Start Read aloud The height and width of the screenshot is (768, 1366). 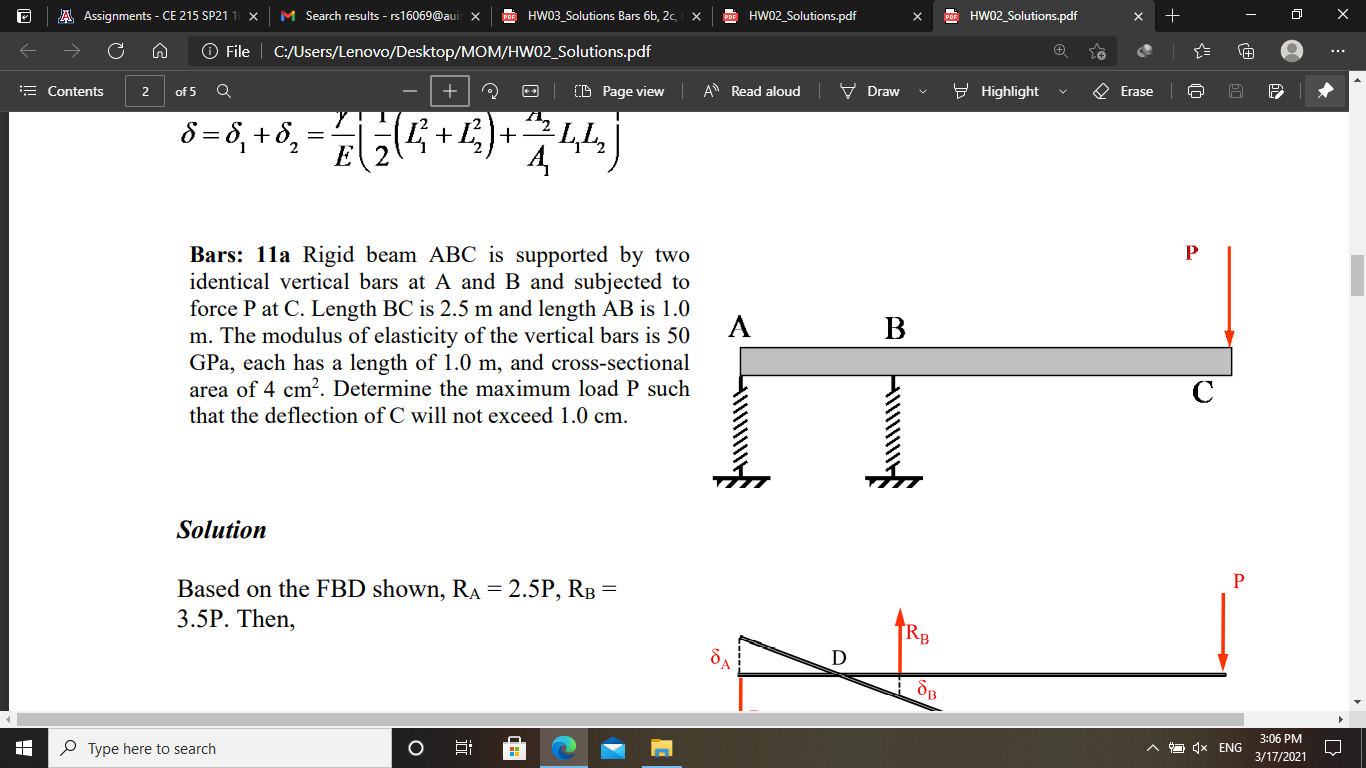point(752,91)
